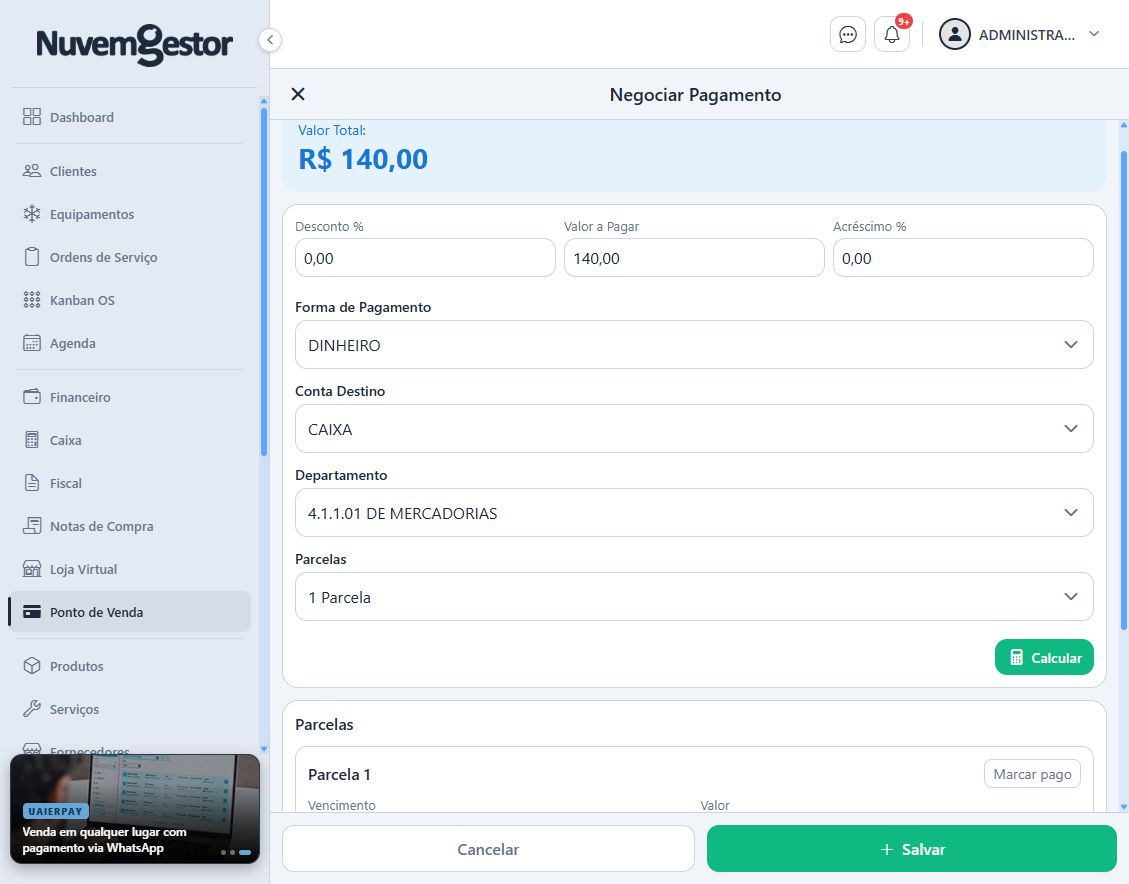Click the payment form vertical scrollbar

pos(1123,389)
